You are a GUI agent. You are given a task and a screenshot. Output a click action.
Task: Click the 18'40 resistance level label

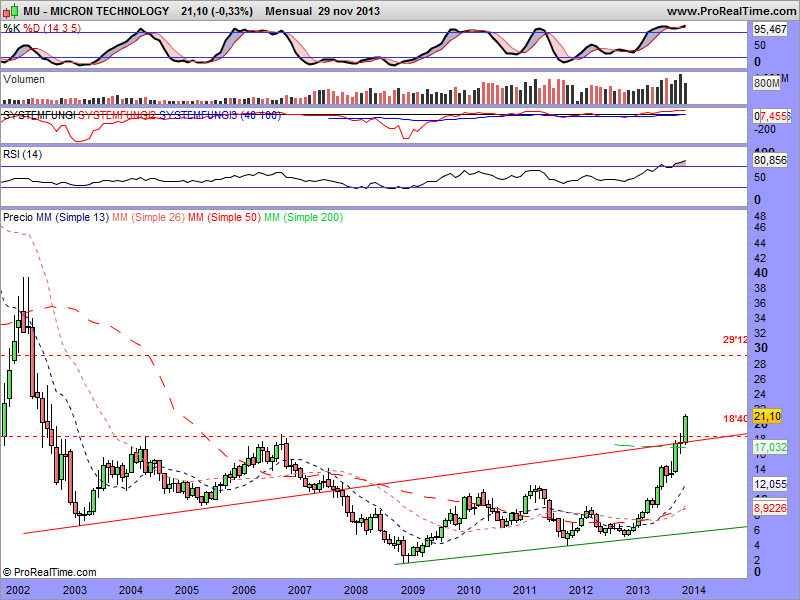click(735, 419)
